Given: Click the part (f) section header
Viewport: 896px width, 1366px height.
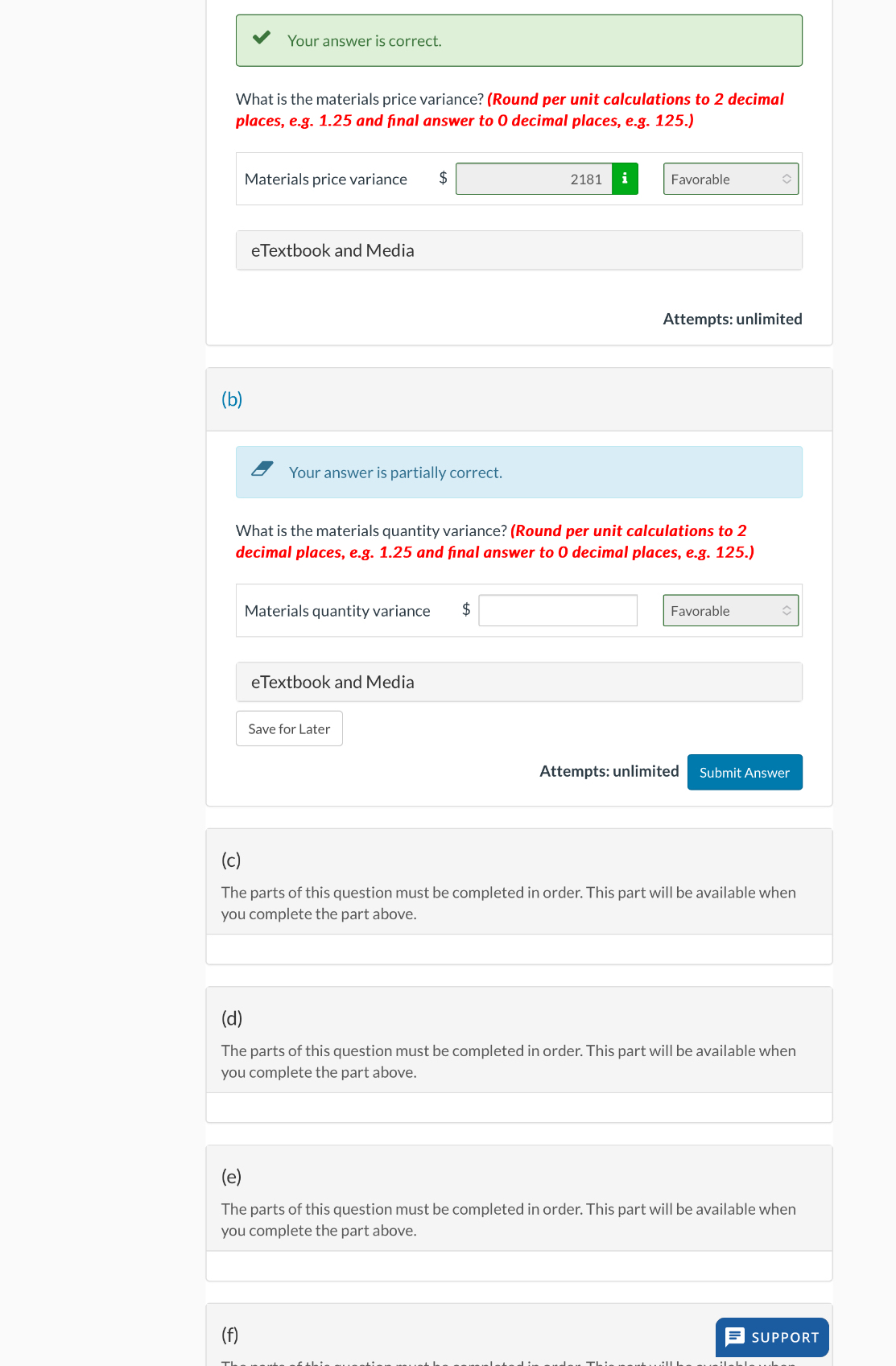Looking at the screenshot, I should (x=230, y=1335).
